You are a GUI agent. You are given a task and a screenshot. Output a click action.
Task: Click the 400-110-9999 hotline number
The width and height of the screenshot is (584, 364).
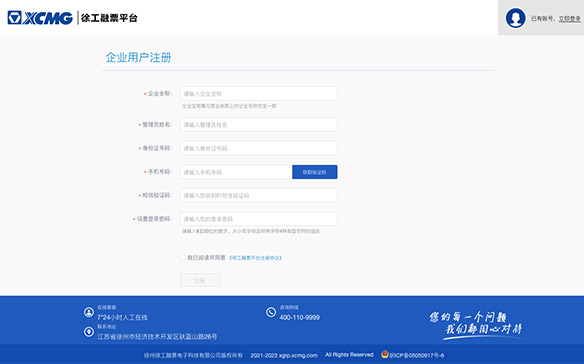(299, 317)
